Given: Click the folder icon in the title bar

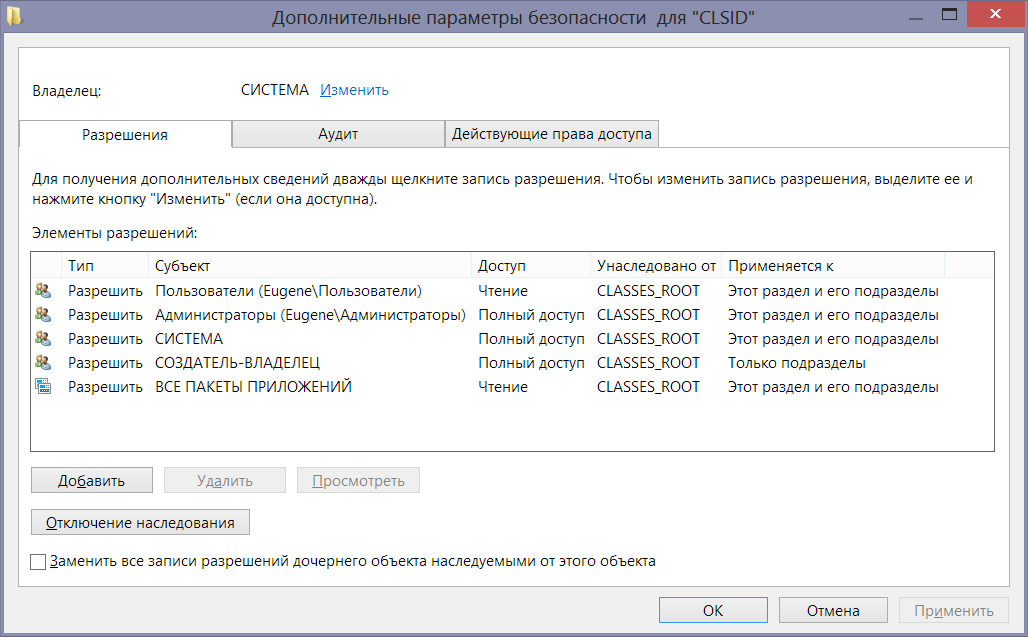Looking at the screenshot, I should click(x=8, y=17).
